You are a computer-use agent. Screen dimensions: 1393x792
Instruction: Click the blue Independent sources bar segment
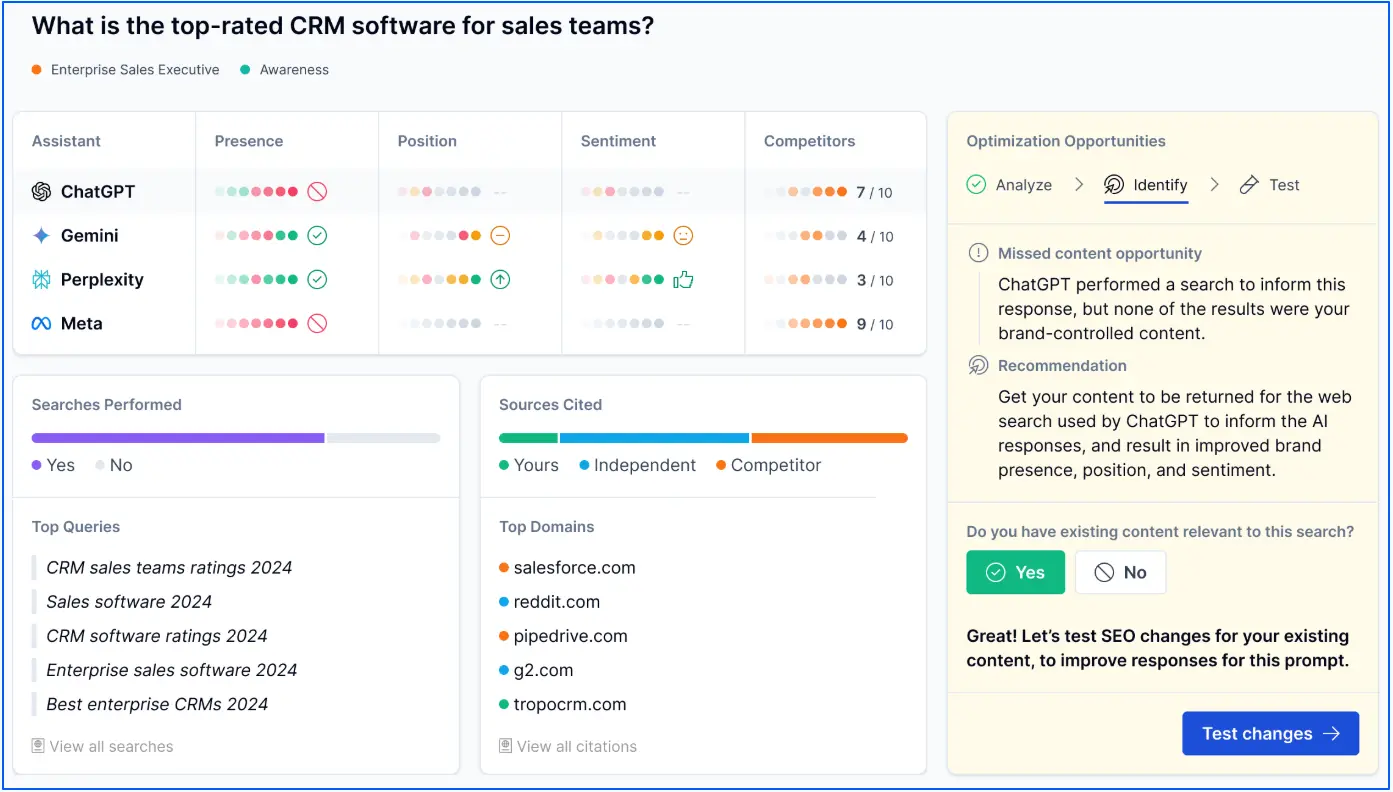[x=654, y=438]
